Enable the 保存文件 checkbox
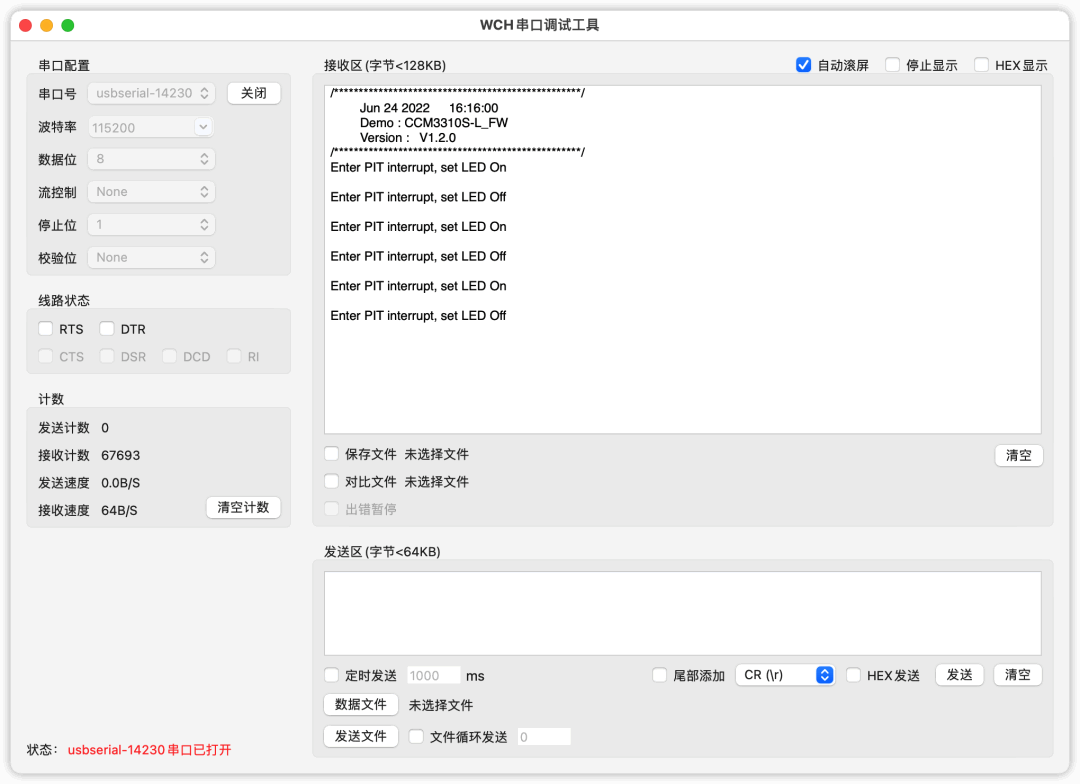Image resolution: width=1080 pixels, height=784 pixels. 332,454
